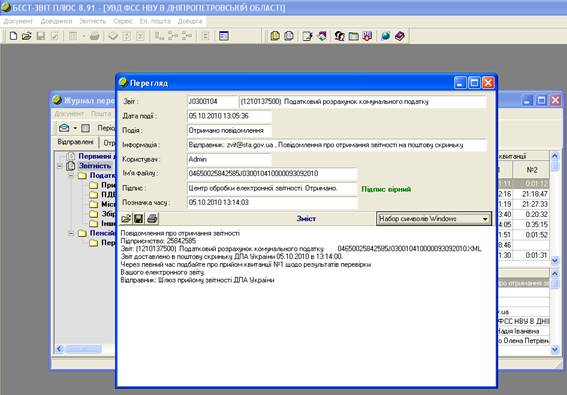The width and height of the screenshot is (567, 395).
Task: Click the line 'Підприємство: 25842585'
Action: click(x=158, y=241)
